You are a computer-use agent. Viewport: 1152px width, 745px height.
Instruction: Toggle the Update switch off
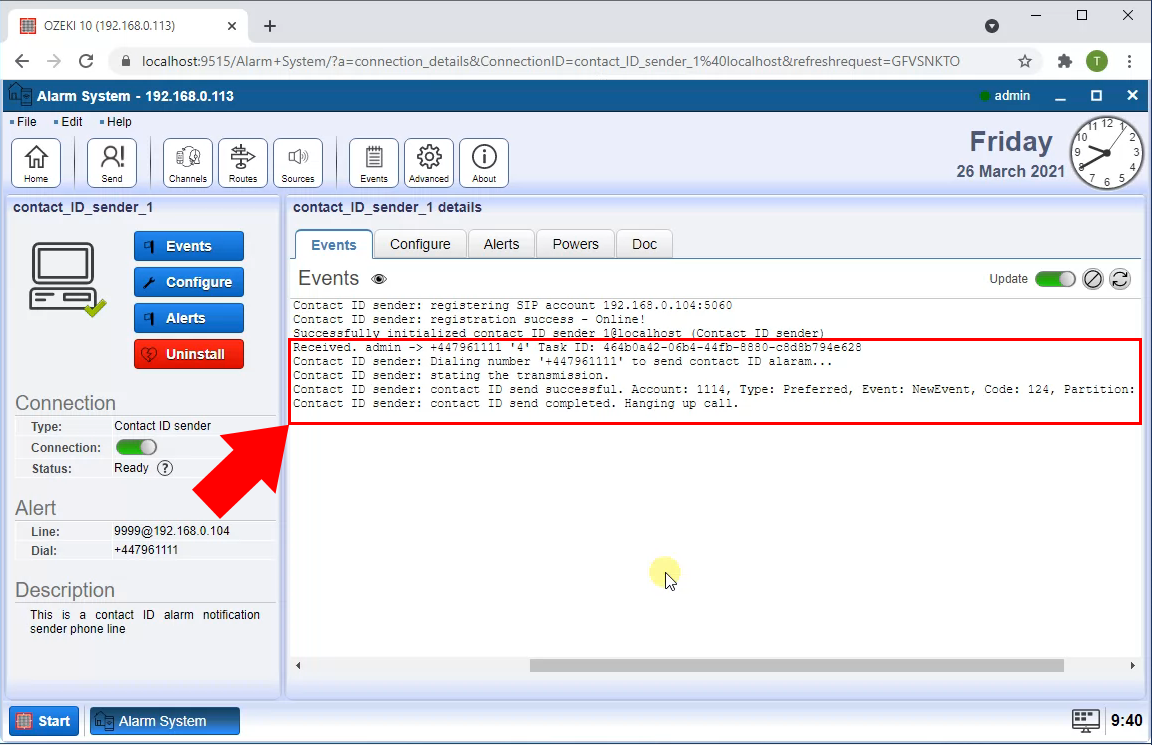coord(1055,279)
